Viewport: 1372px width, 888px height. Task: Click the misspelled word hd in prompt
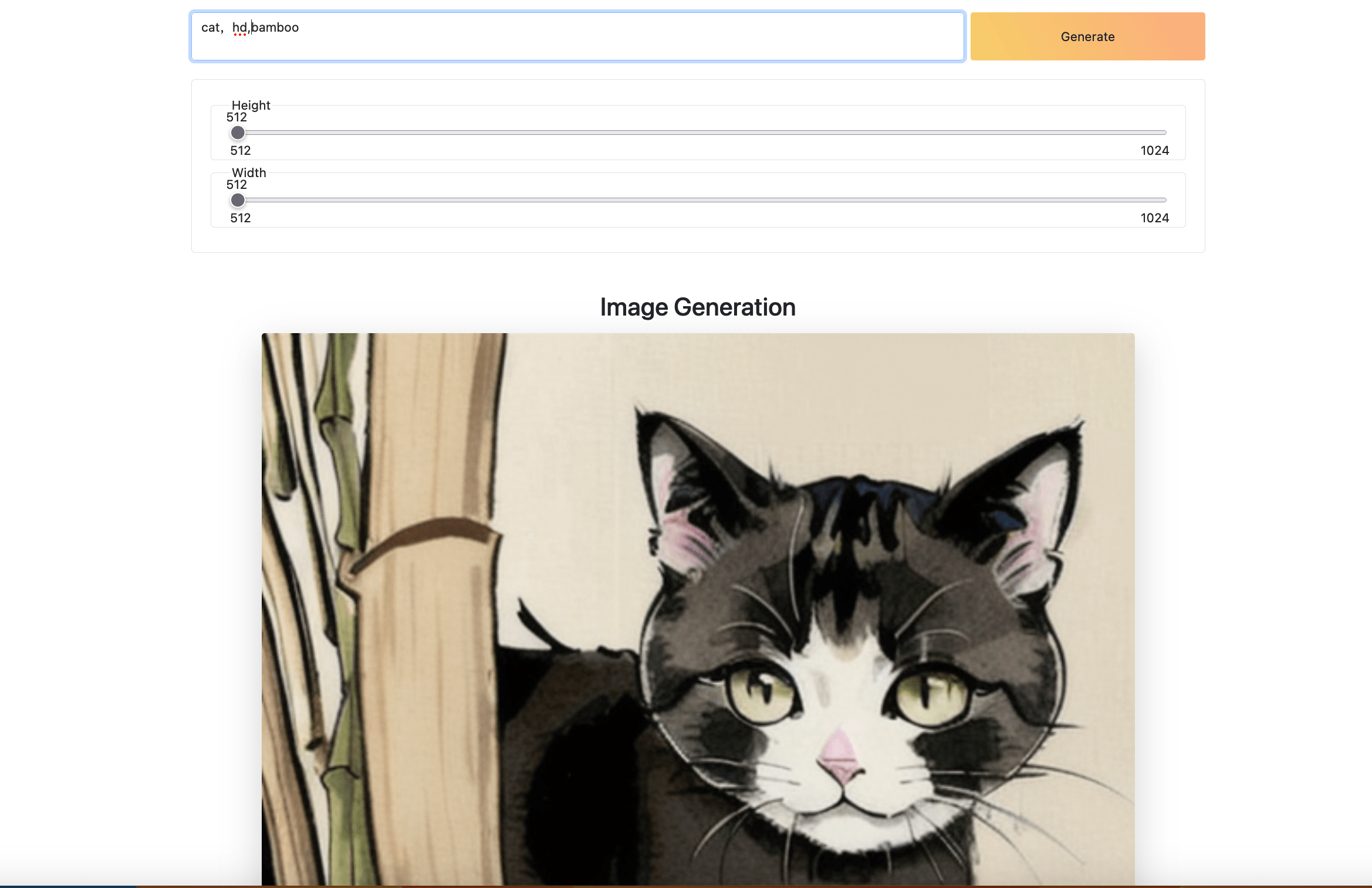click(239, 28)
